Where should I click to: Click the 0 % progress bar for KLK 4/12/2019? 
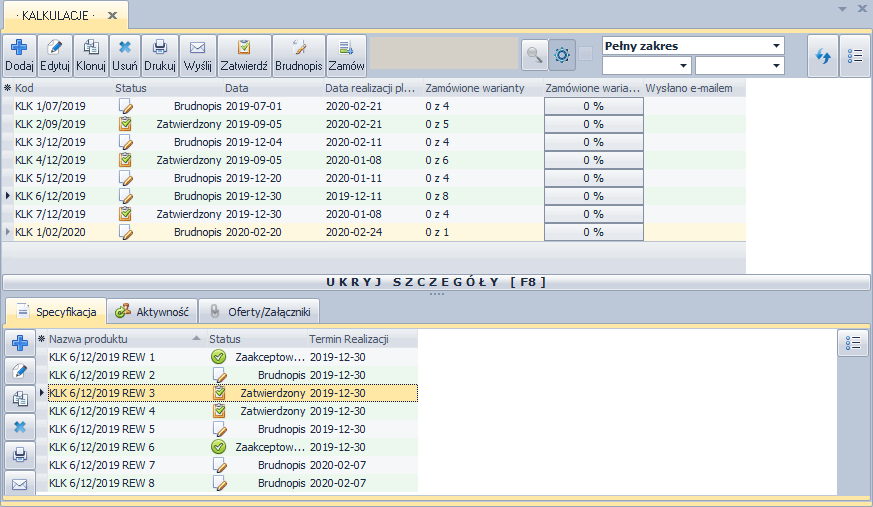pyautogui.click(x=594, y=160)
